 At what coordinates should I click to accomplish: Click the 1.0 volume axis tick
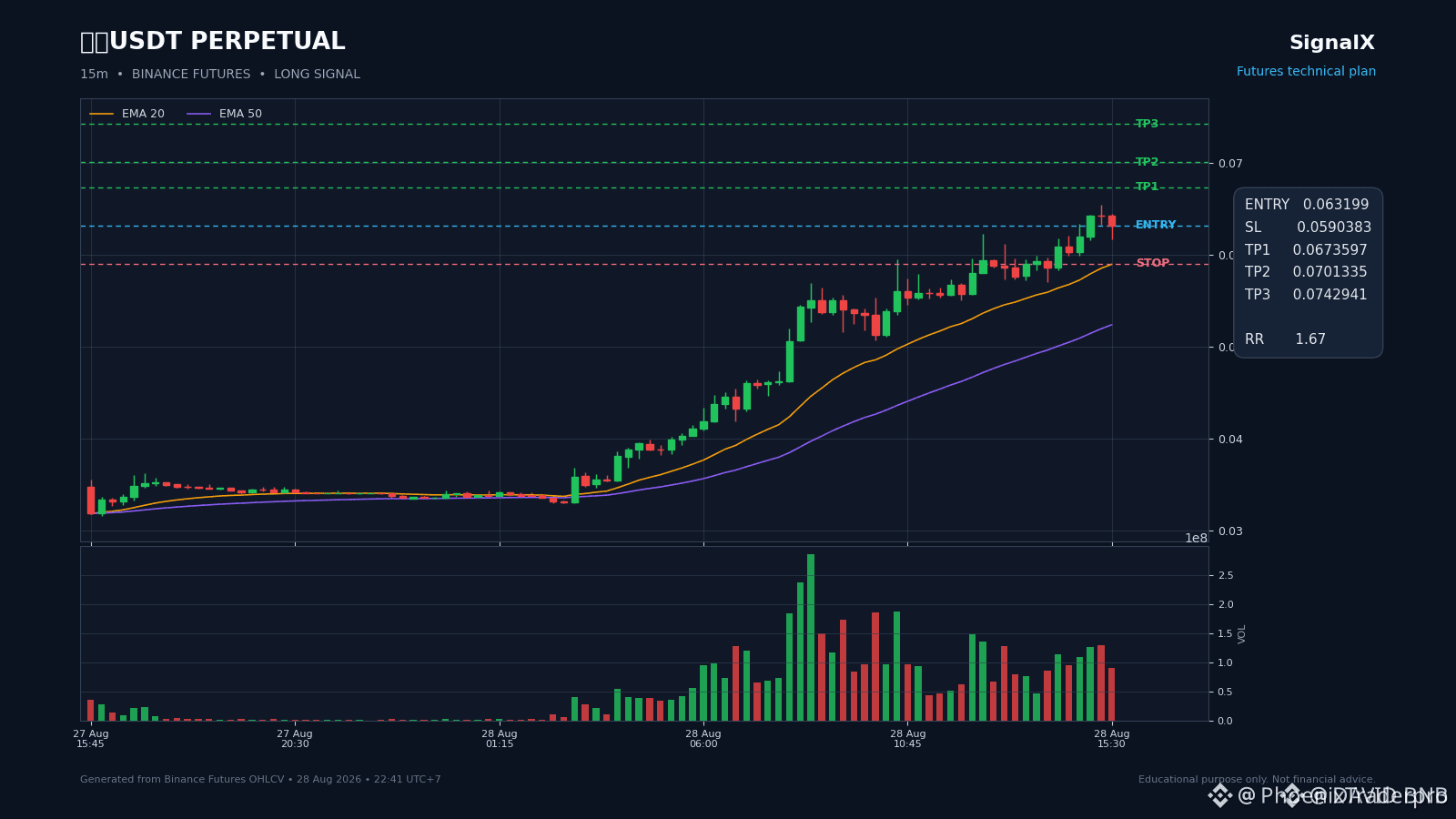coord(1226,662)
